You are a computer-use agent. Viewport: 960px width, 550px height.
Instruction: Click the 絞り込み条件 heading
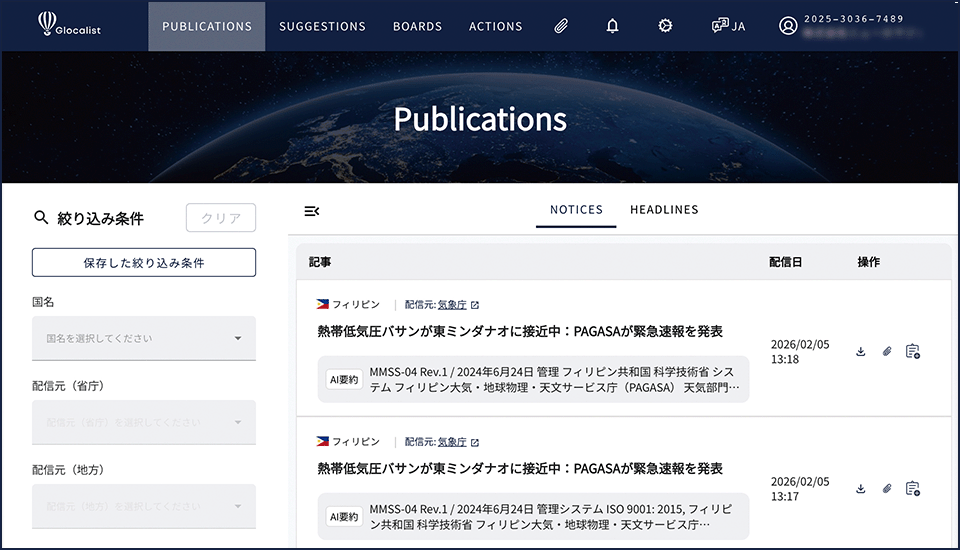click(x=100, y=219)
